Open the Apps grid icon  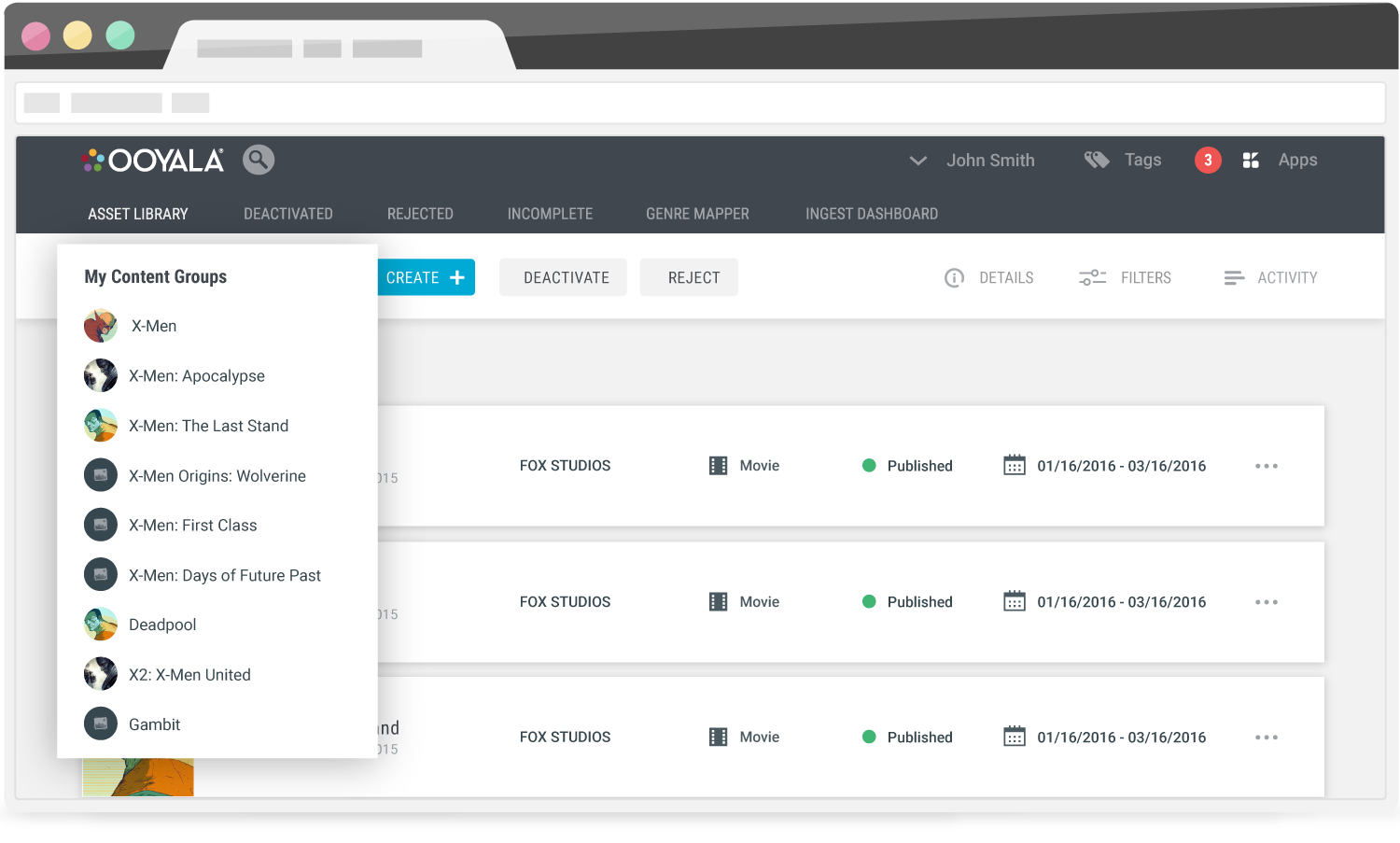point(1251,161)
